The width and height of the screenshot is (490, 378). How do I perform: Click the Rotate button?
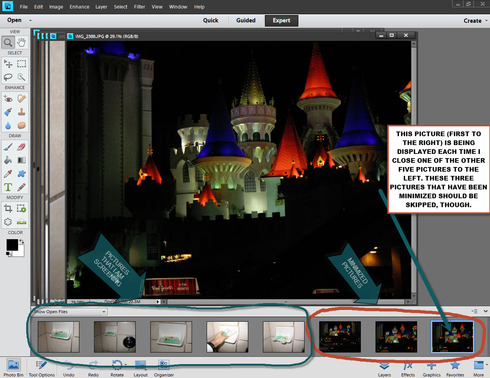click(117, 368)
